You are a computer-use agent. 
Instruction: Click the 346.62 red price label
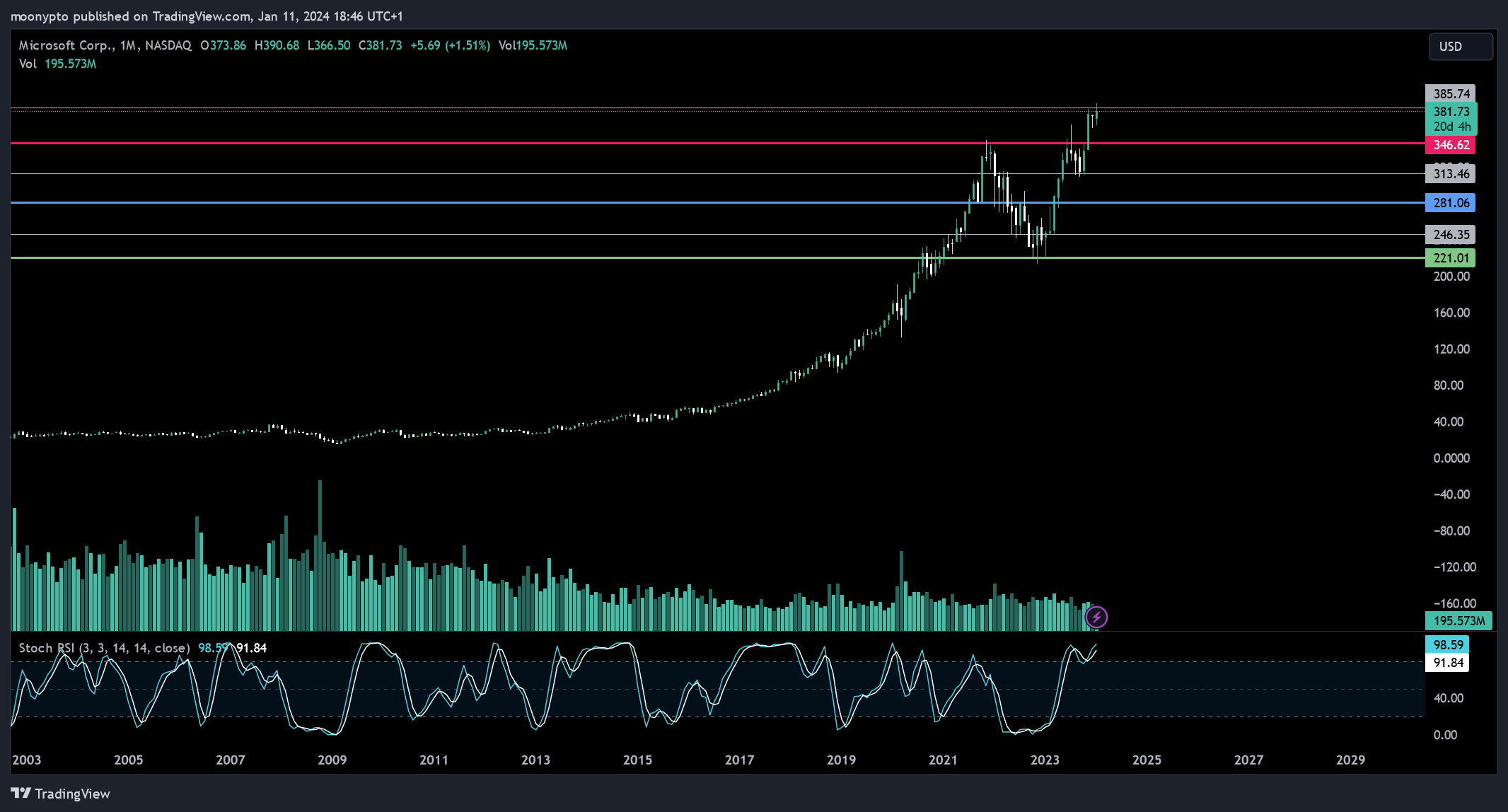(x=1450, y=145)
